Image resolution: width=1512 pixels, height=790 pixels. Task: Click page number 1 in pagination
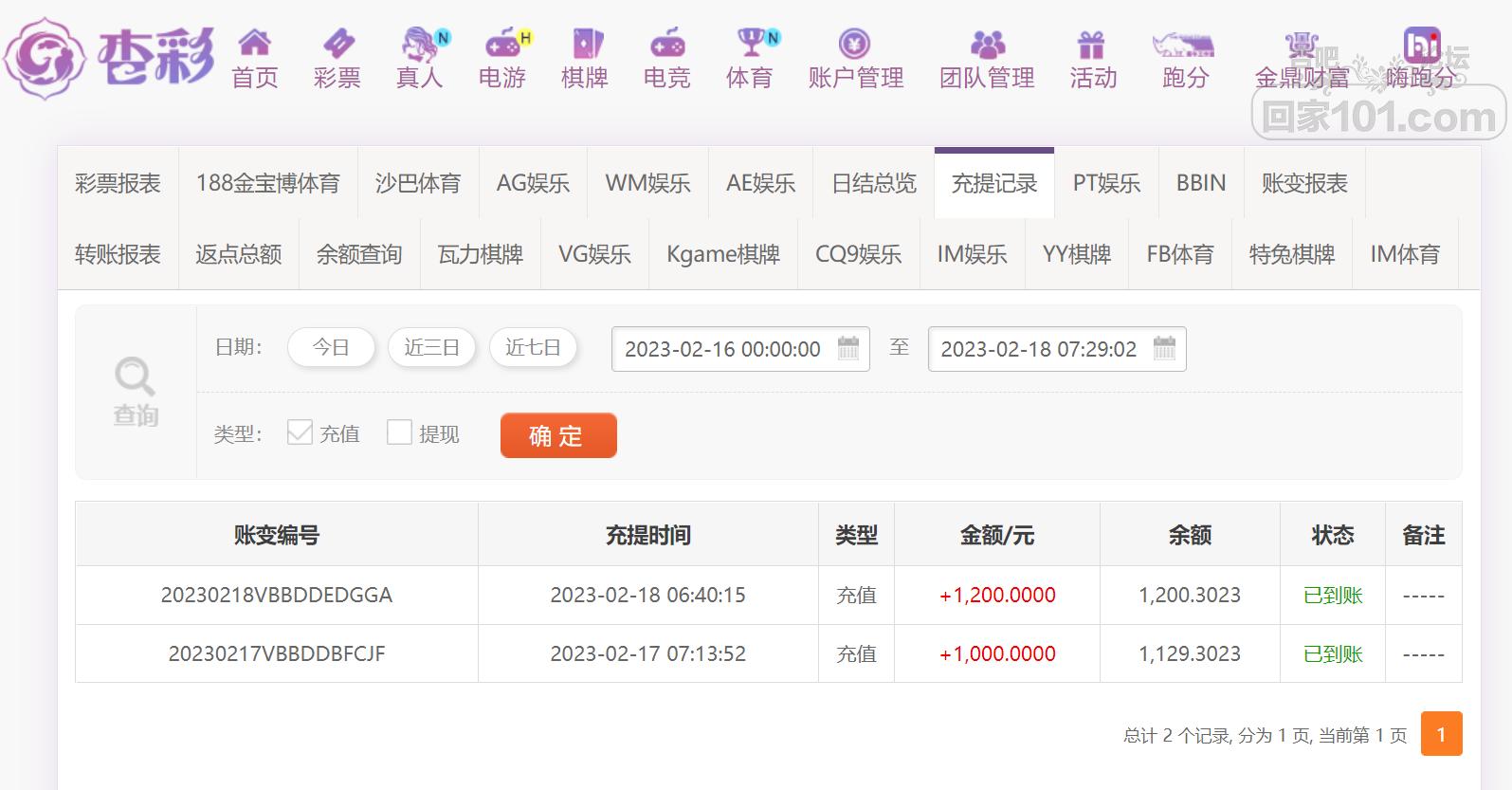[1441, 734]
